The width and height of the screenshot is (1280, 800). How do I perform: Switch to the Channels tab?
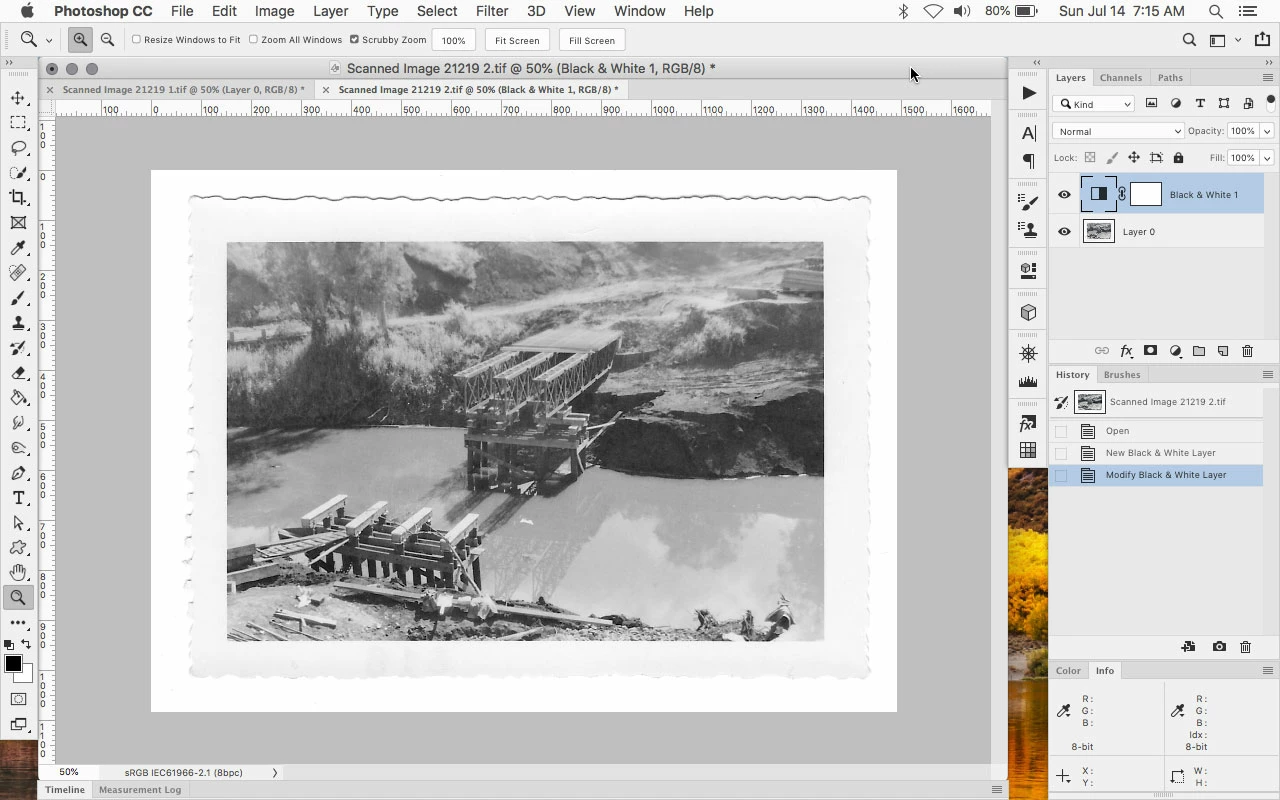[x=1120, y=78]
